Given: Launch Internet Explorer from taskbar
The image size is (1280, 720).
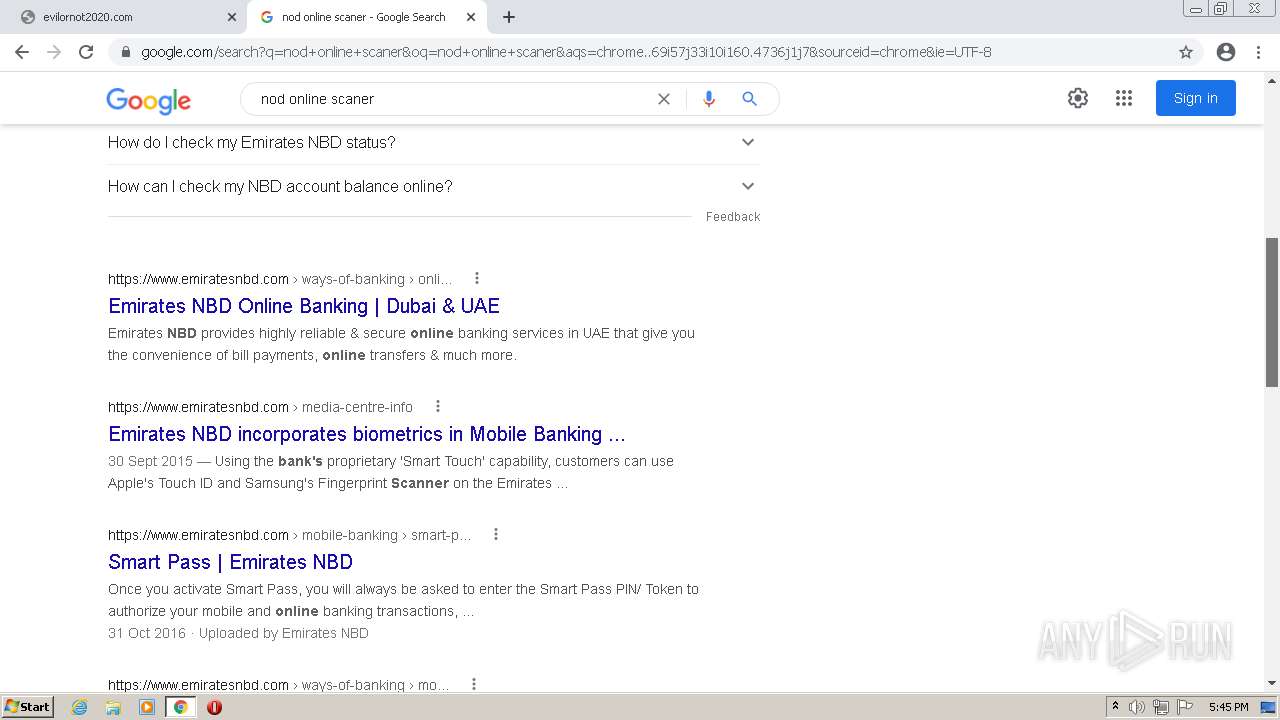Looking at the screenshot, I should click(x=79, y=707).
